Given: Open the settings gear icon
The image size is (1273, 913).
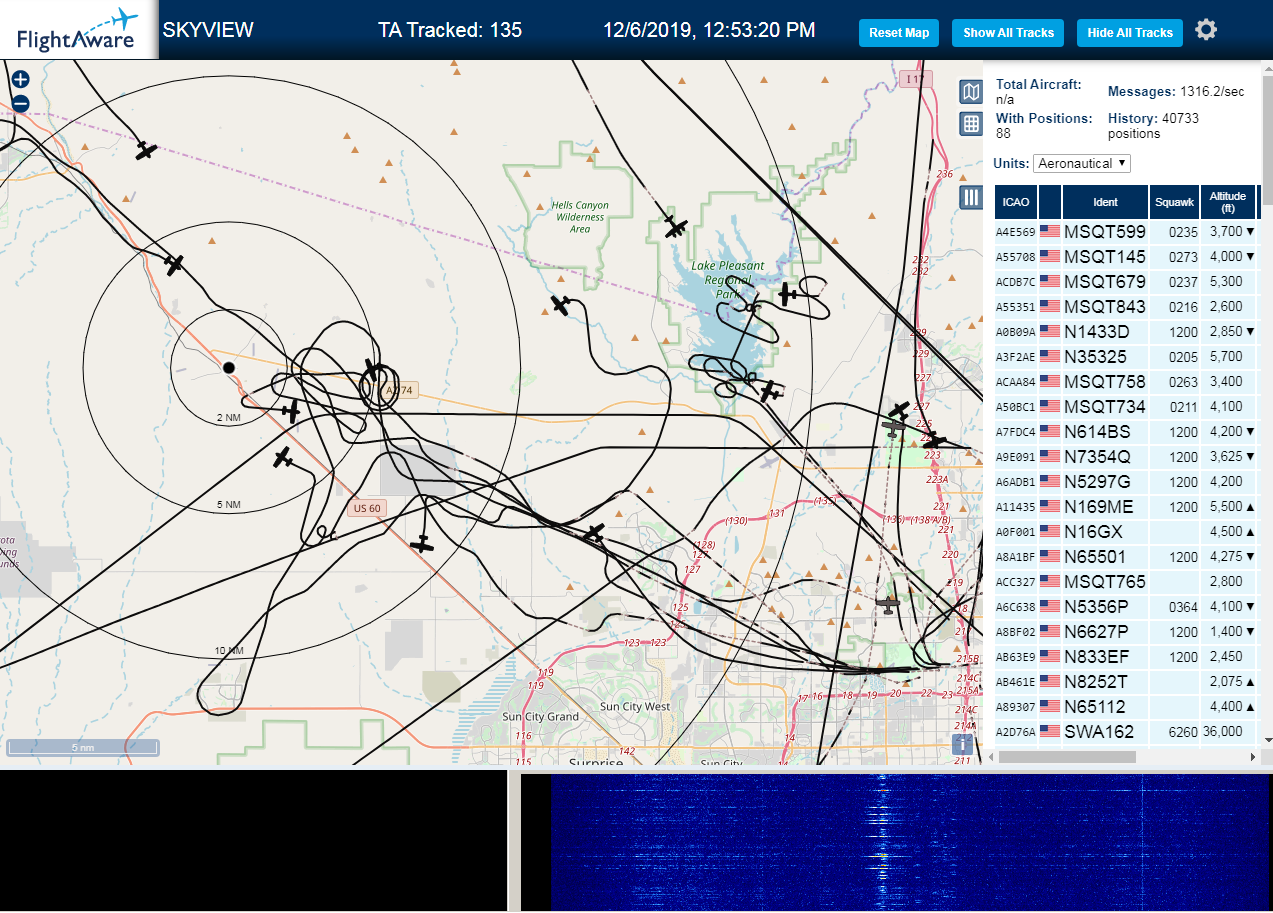Looking at the screenshot, I should pyautogui.click(x=1206, y=30).
